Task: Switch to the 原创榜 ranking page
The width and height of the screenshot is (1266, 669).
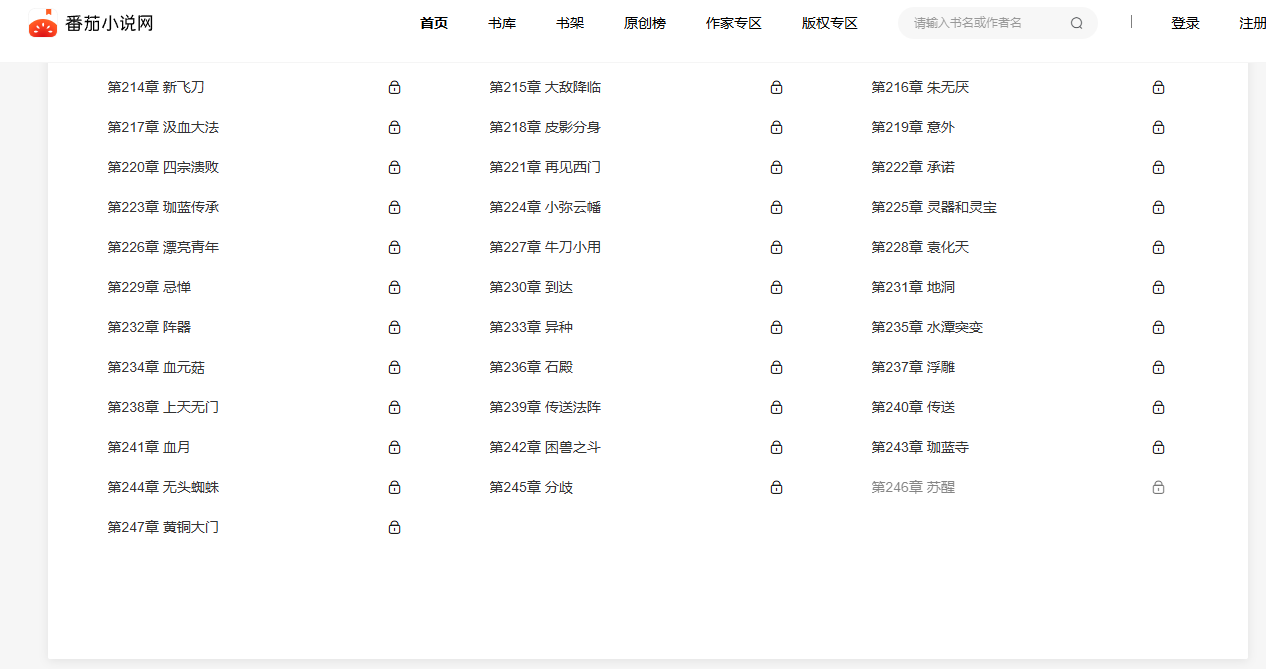Action: 645,23
